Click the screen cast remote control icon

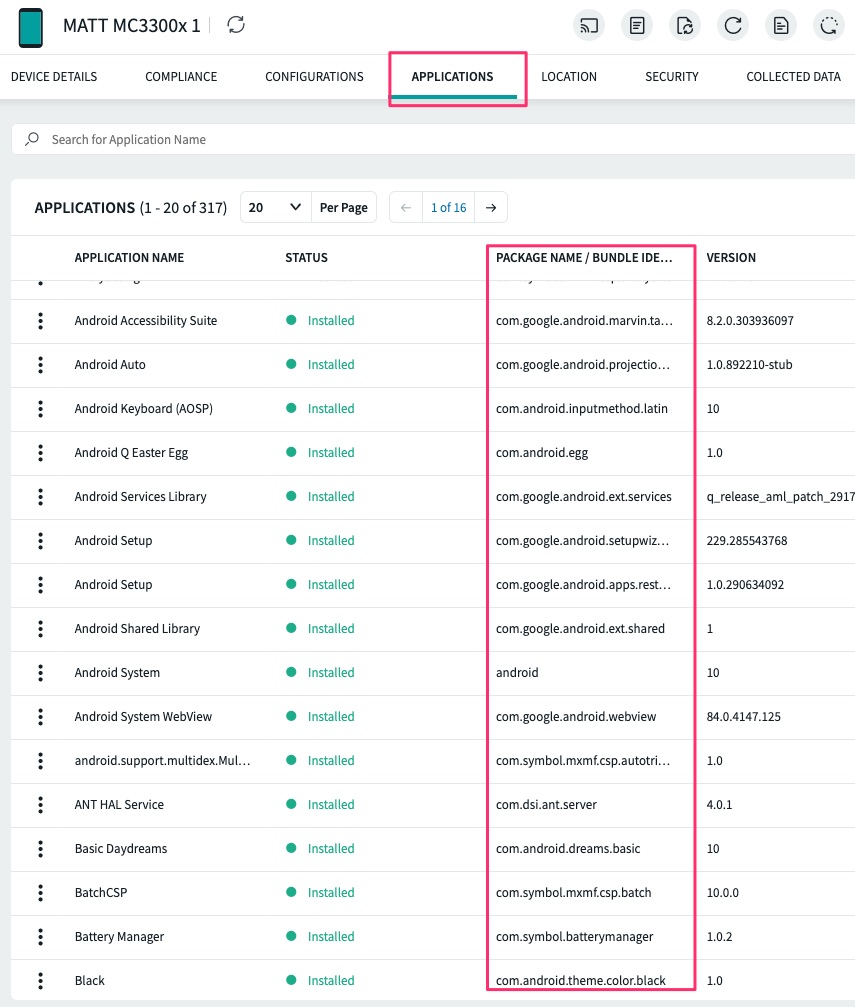click(x=589, y=26)
